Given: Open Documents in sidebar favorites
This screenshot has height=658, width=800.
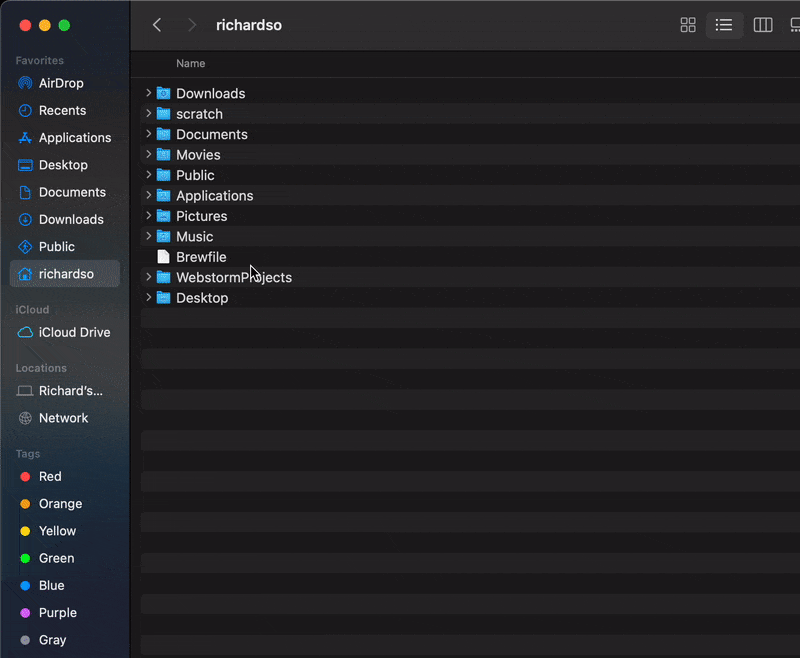Looking at the screenshot, I should tap(64, 192).
